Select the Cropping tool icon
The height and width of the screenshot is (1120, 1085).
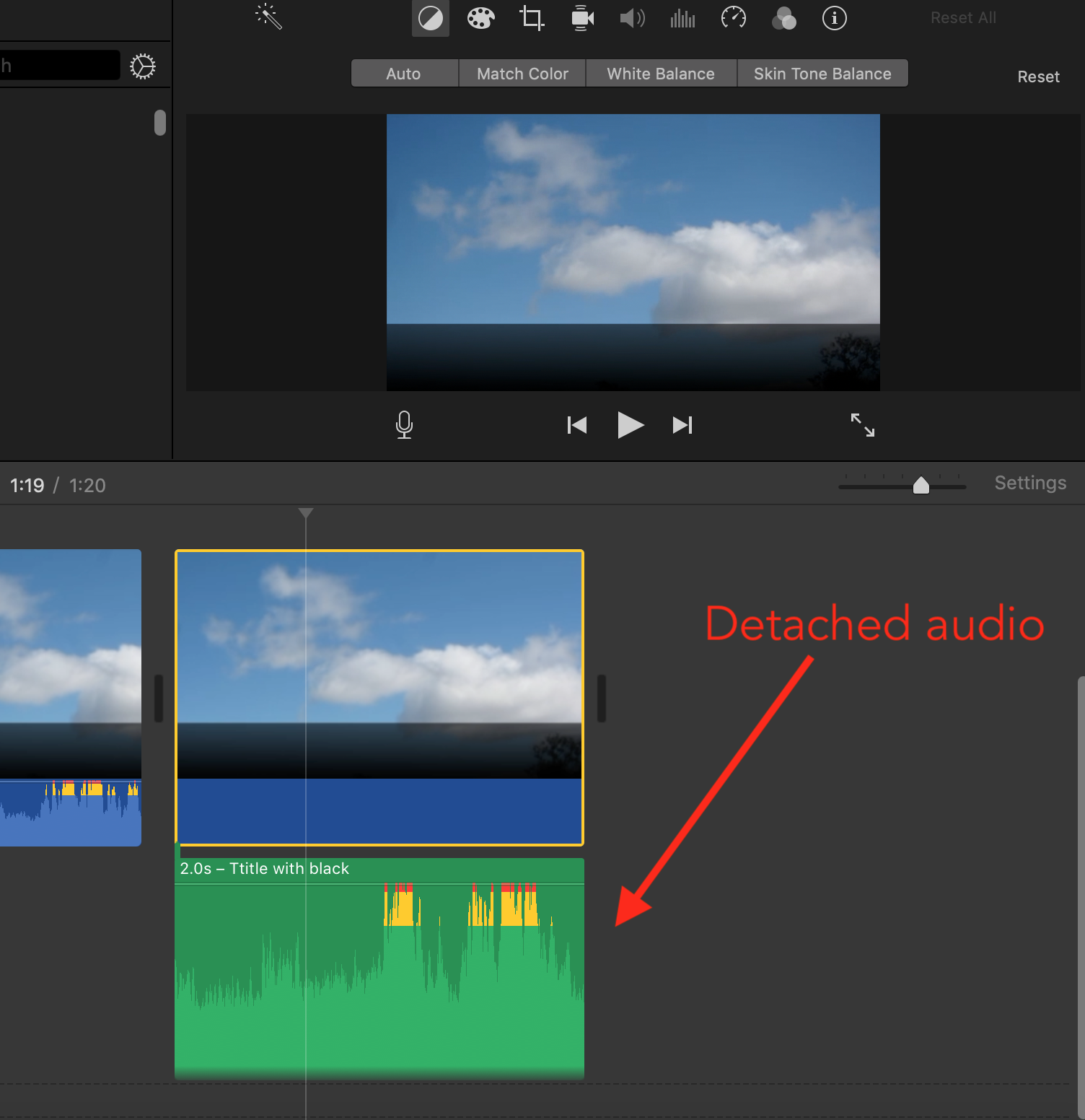[x=532, y=18]
